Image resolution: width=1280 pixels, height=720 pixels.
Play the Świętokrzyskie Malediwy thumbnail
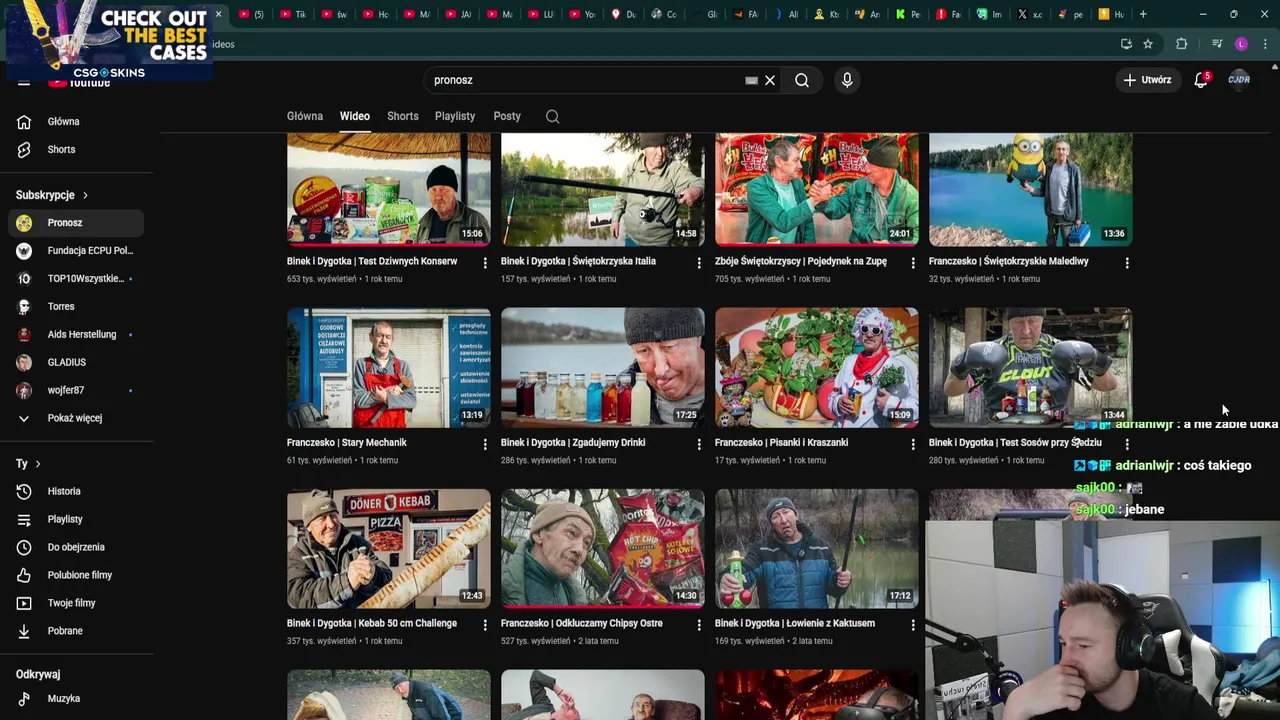coord(1031,190)
